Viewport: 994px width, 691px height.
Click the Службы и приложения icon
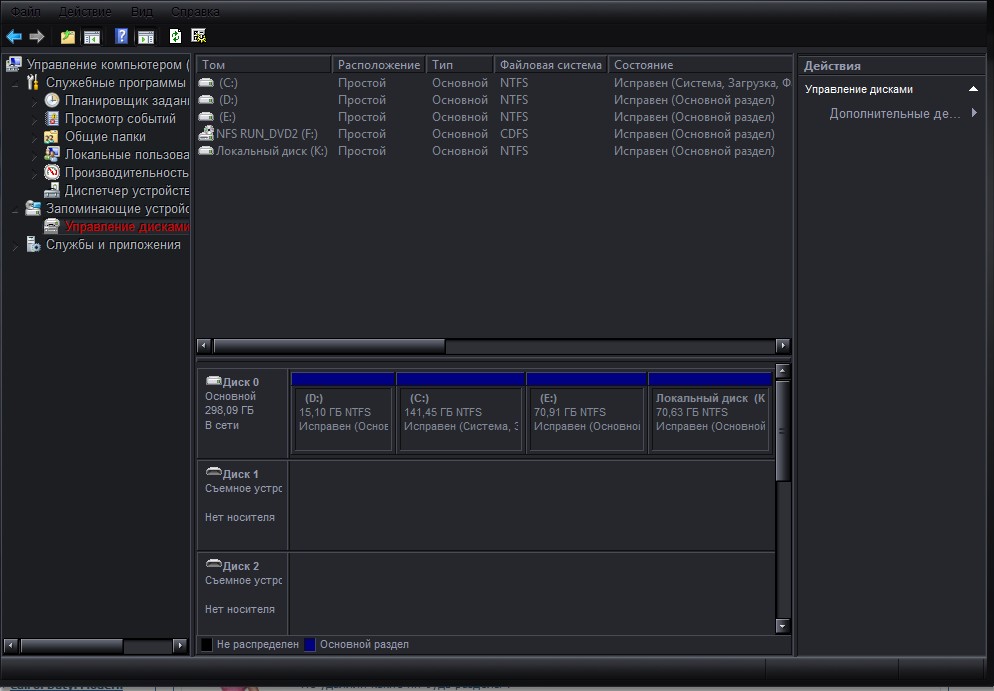pyautogui.click(x=33, y=244)
